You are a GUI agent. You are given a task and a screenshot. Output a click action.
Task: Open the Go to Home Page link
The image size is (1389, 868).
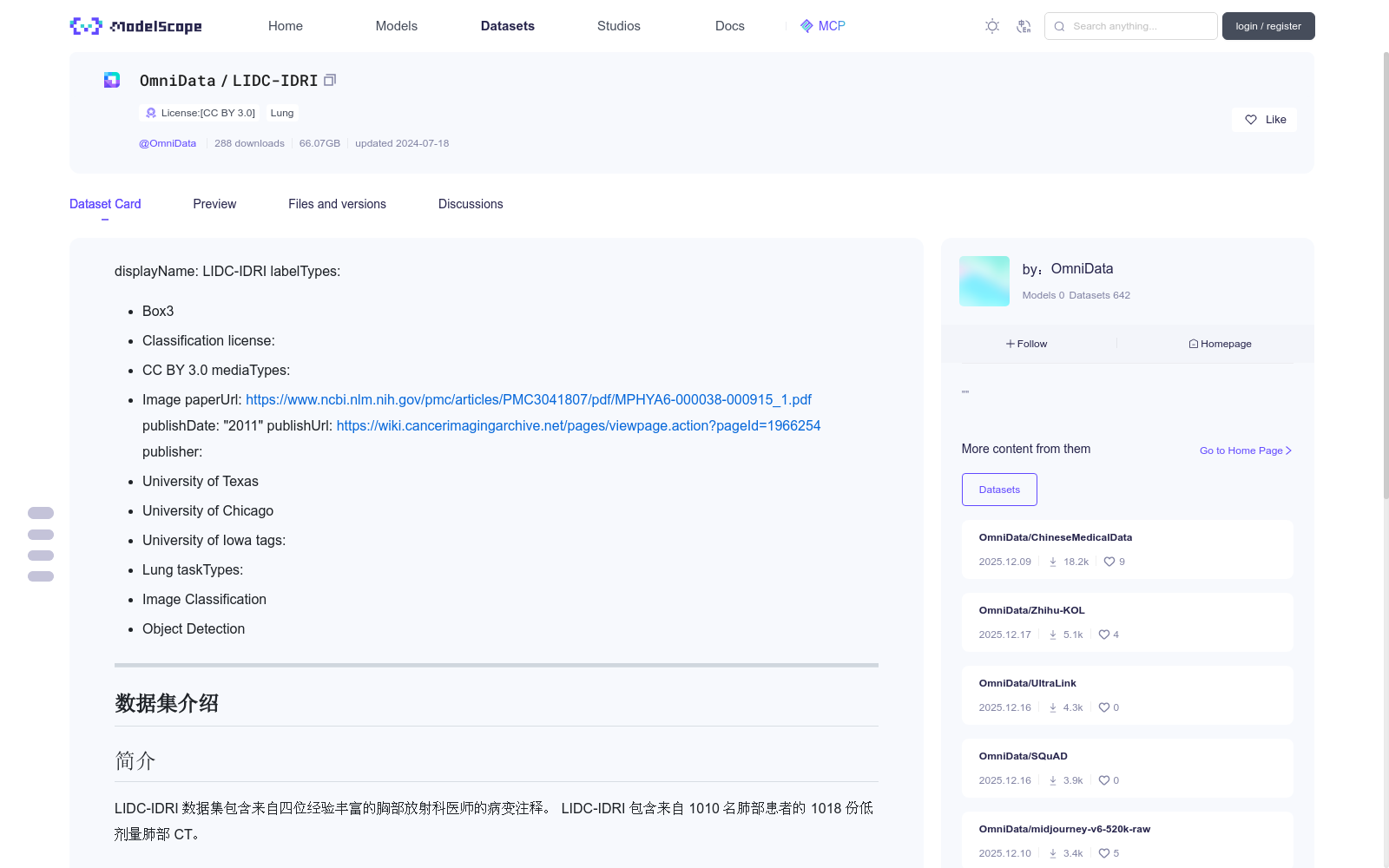[1246, 450]
